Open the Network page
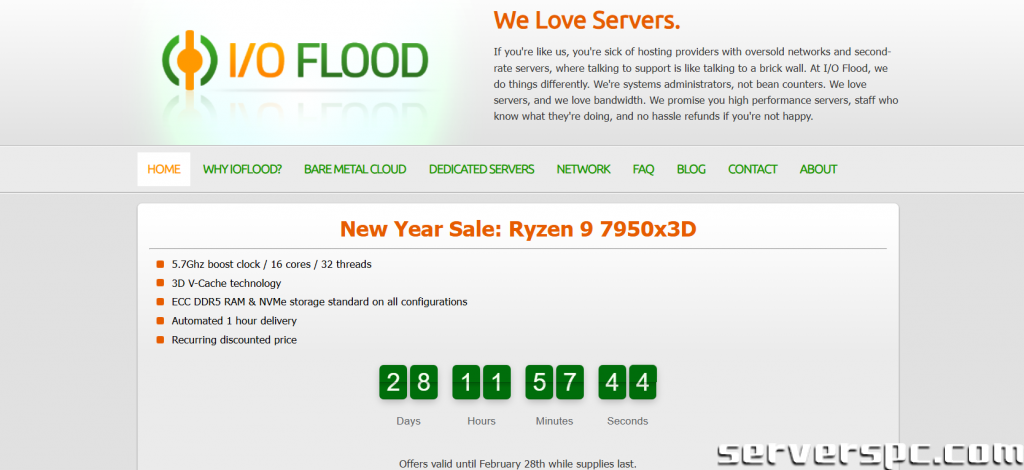Viewport: 1024px width, 470px height. tap(583, 169)
